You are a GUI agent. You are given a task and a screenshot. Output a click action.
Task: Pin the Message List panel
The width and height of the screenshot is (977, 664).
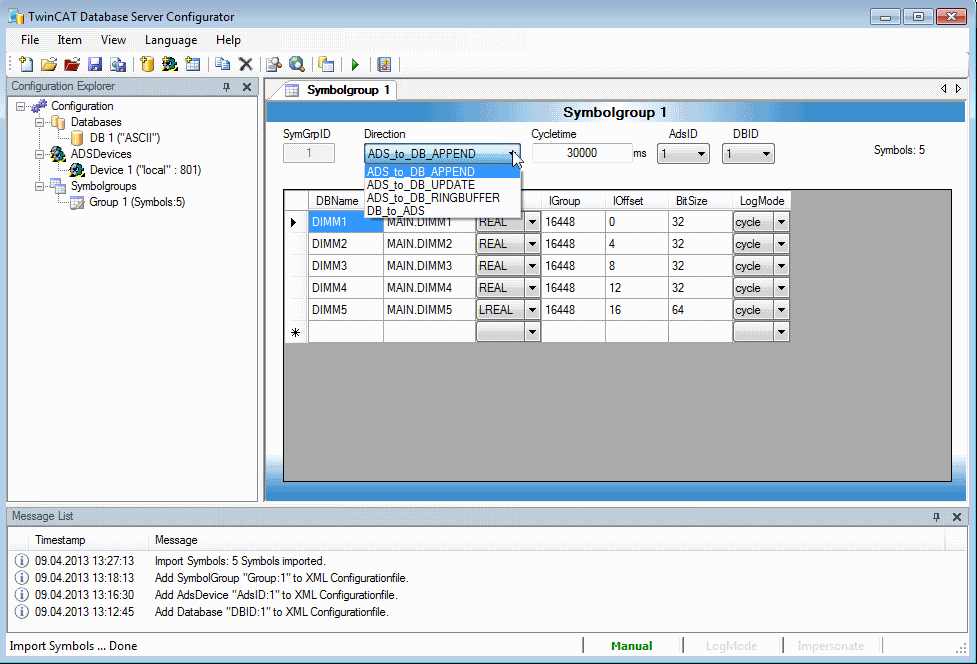pyautogui.click(x=936, y=516)
